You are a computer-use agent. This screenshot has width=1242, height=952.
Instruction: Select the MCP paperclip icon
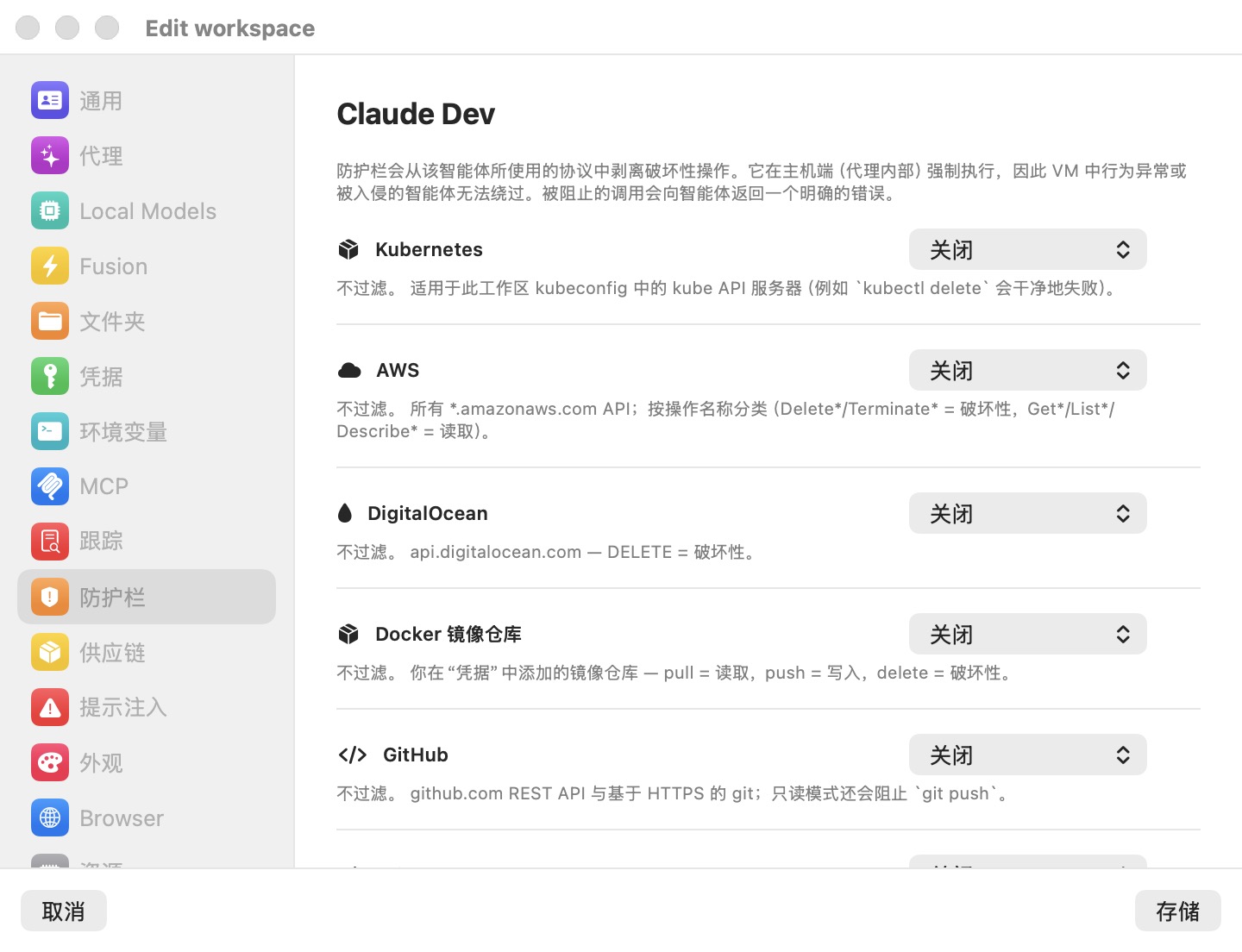pyautogui.click(x=50, y=486)
